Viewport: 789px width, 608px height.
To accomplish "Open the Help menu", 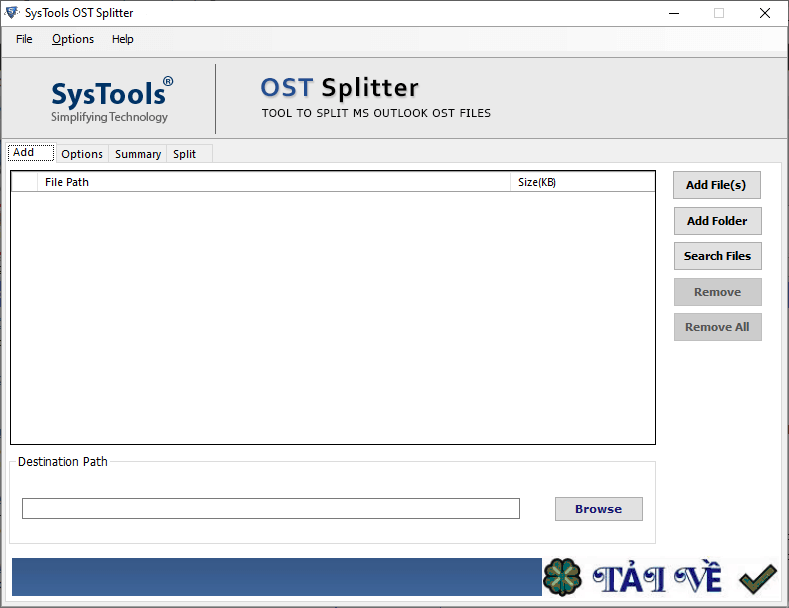I will point(122,39).
